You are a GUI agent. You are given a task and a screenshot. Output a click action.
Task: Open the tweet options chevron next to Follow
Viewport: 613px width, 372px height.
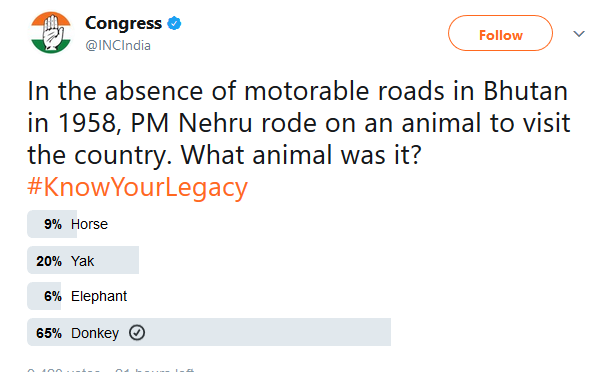[x=579, y=34]
